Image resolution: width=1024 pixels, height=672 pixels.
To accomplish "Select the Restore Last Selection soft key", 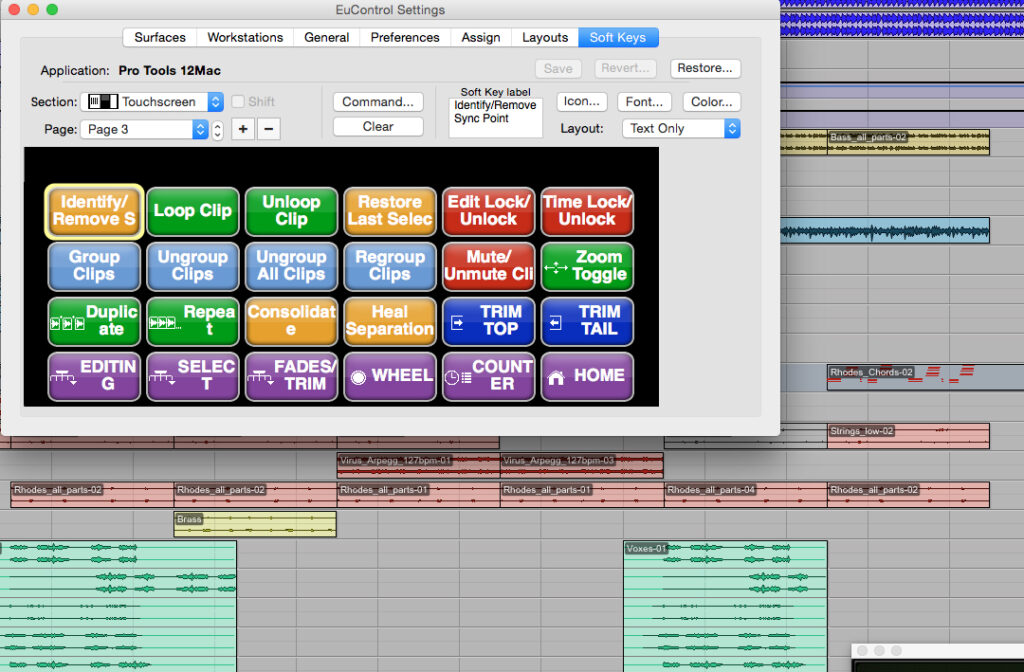I will 390,211.
